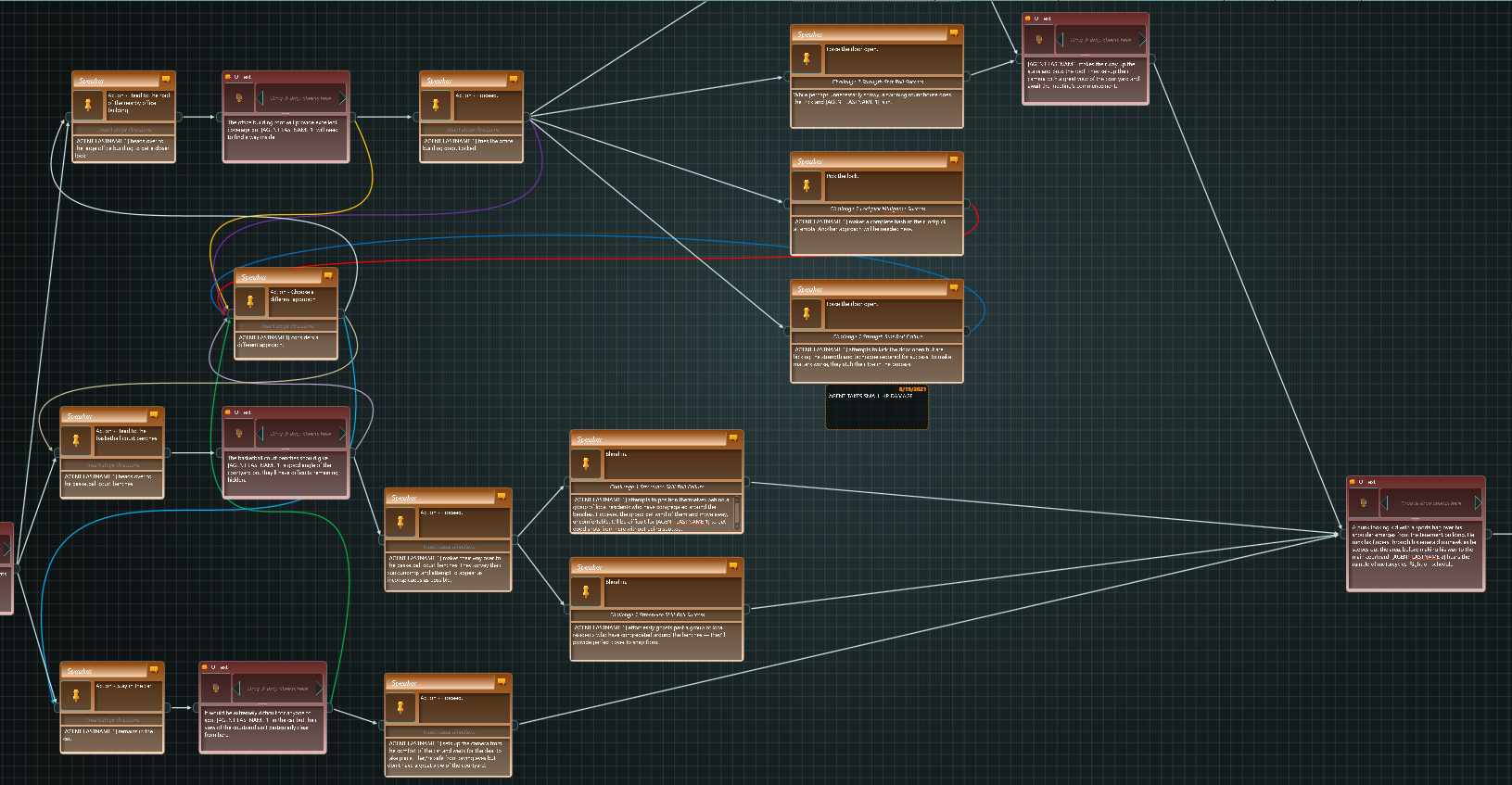The image size is (1512, 785).
Task: Click left arrow in the top-right red node
Action: pyautogui.click(x=1061, y=40)
